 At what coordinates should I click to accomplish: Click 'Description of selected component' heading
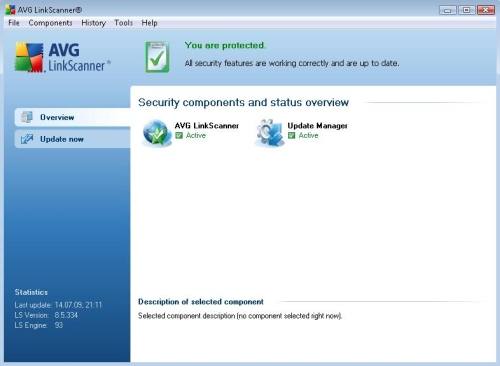(x=201, y=302)
